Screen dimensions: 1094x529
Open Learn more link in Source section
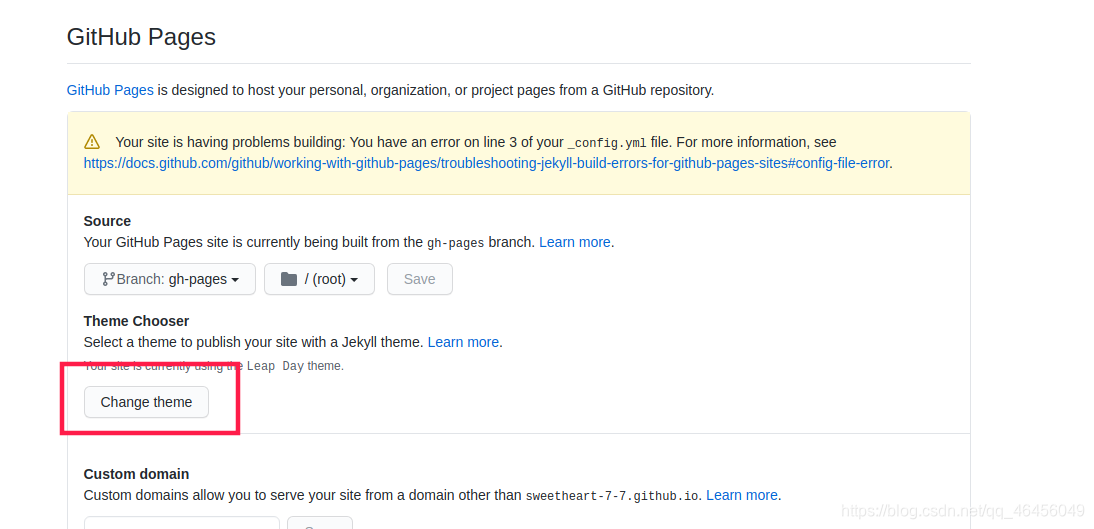pos(575,242)
